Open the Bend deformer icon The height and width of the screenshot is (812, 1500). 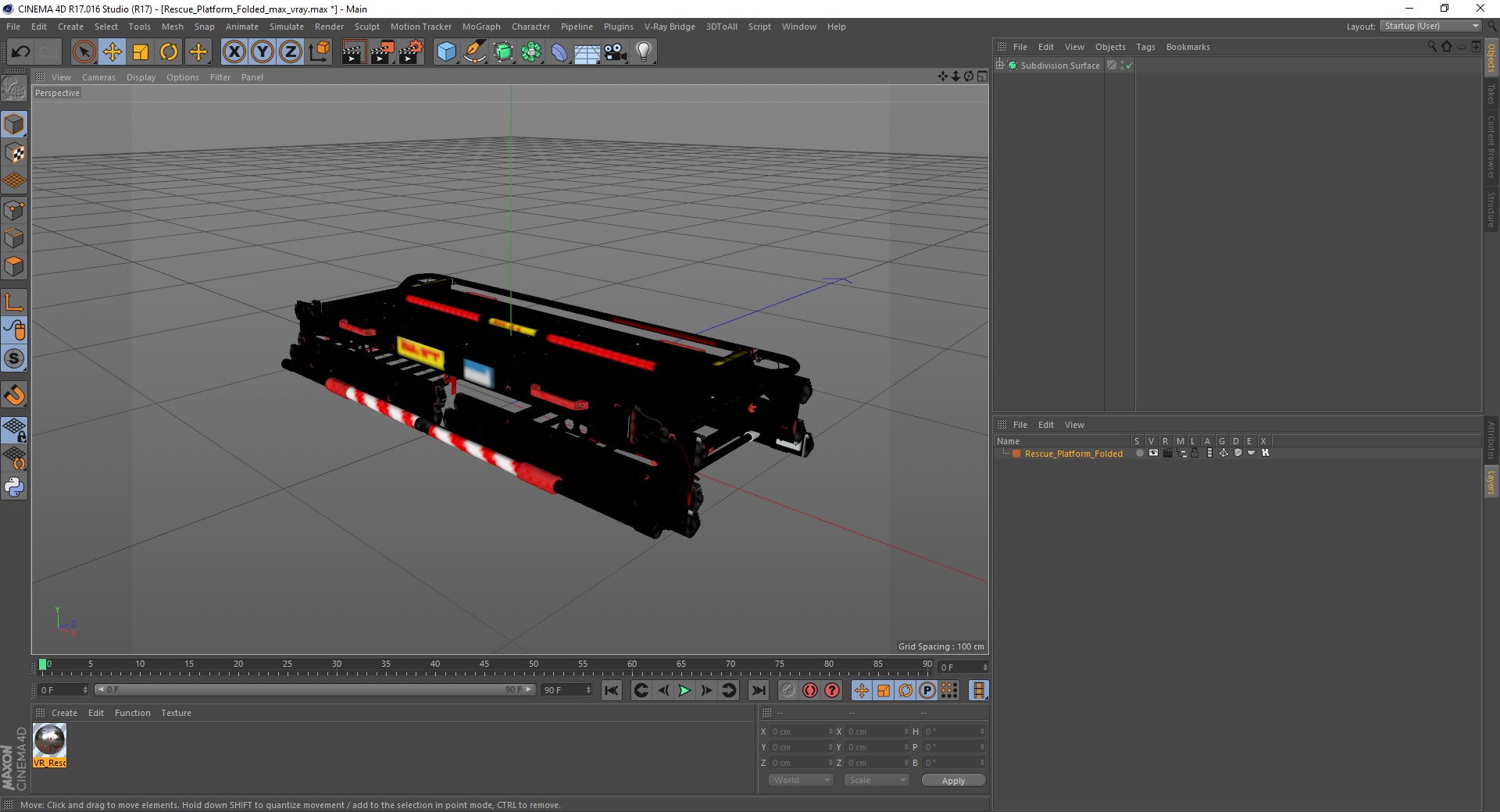(x=559, y=52)
